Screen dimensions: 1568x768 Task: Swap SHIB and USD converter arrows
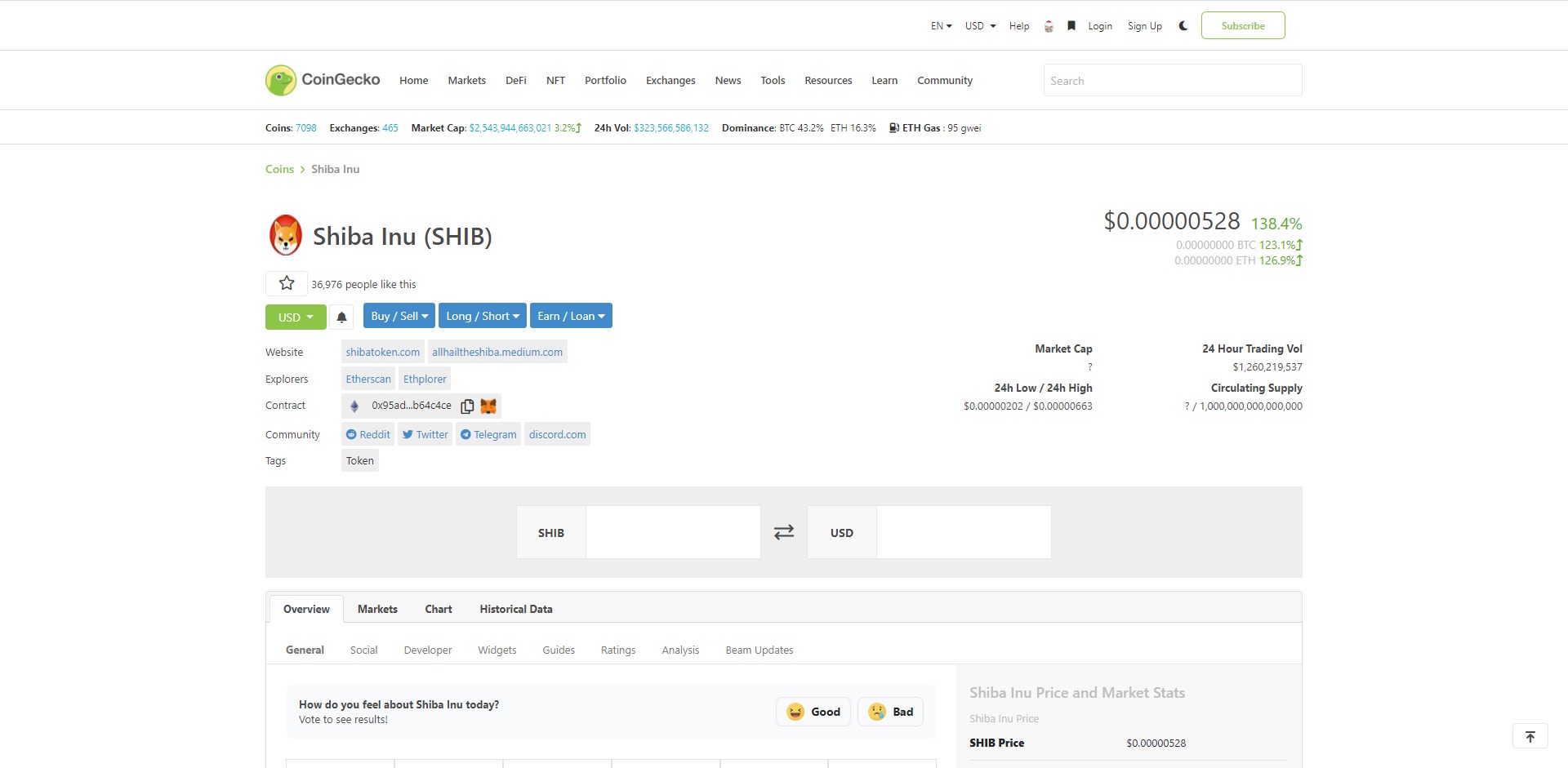tap(784, 532)
